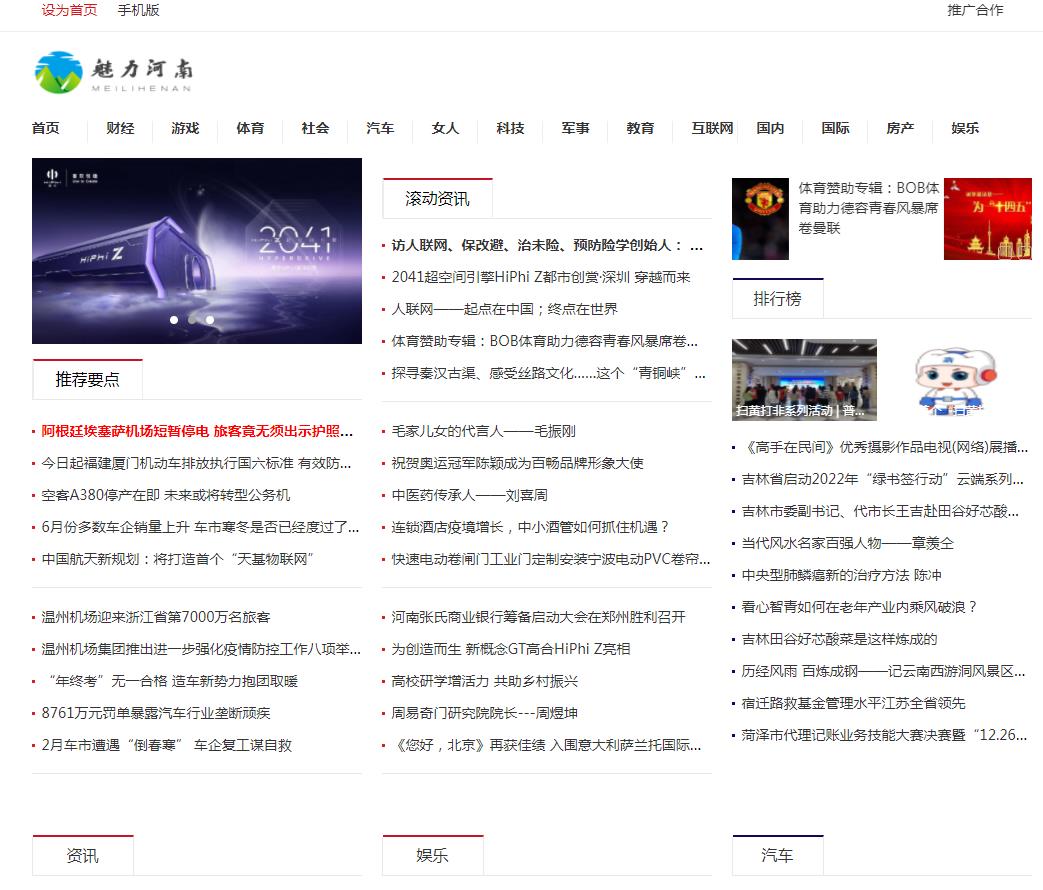The image size is (1043, 890).
Task: Open the 军事 navigation item
Action: click(x=575, y=128)
